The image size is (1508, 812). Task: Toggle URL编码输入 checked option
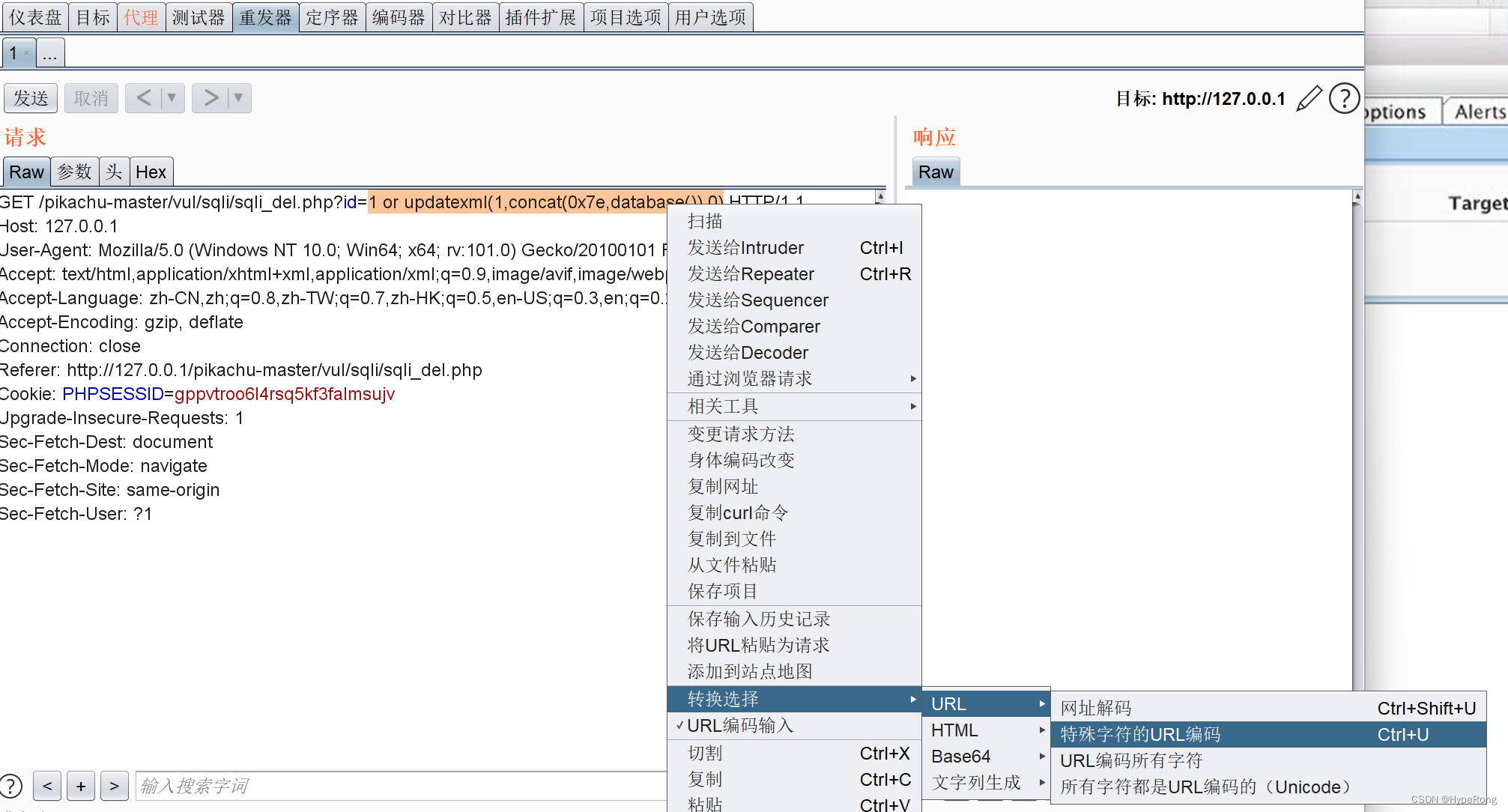pyautogui.click(x=794, y=726)
